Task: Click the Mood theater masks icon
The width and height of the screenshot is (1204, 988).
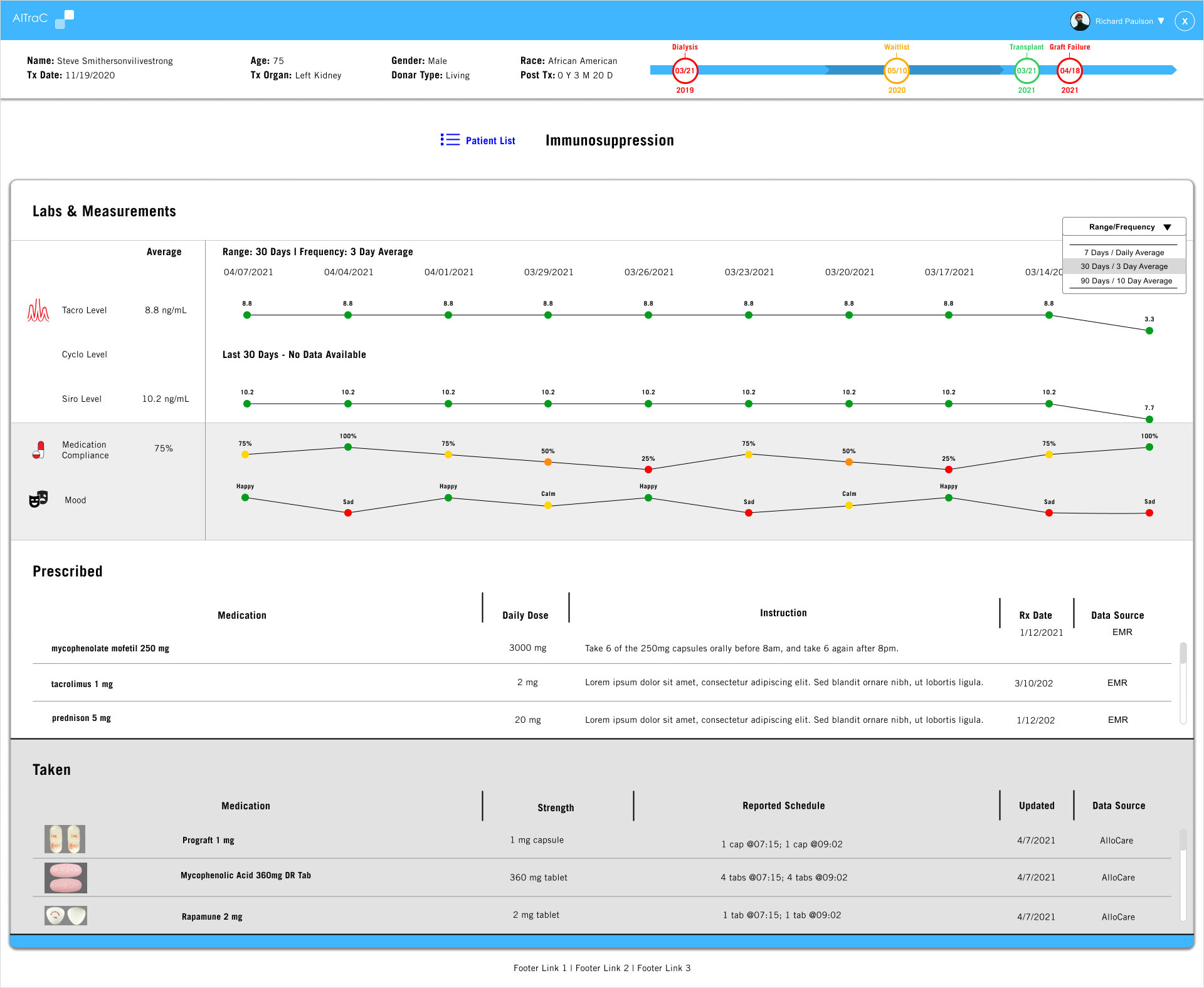Action: (38, 500)
